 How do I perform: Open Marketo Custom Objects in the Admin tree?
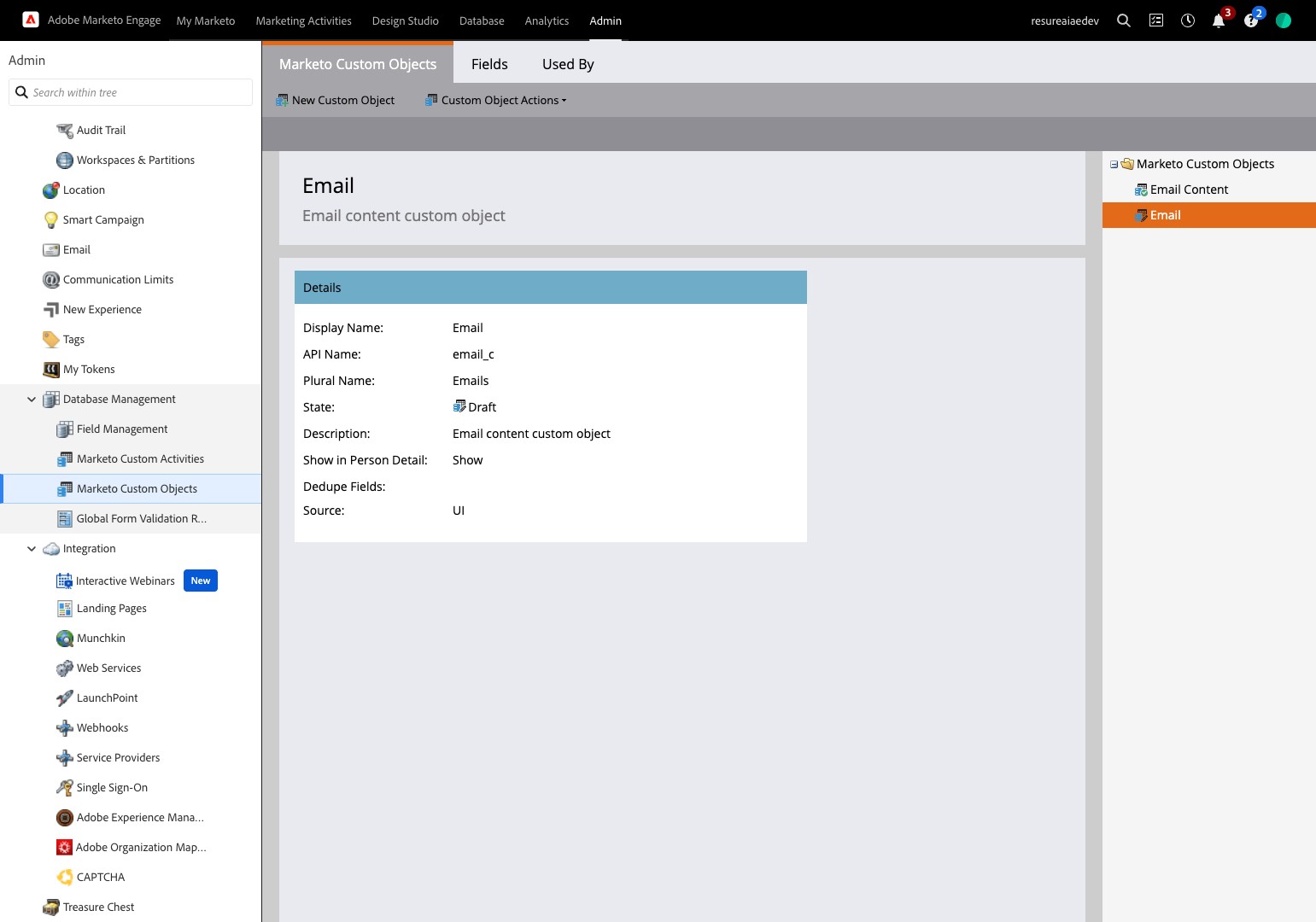pyautogui.click(x=131, y=489)
